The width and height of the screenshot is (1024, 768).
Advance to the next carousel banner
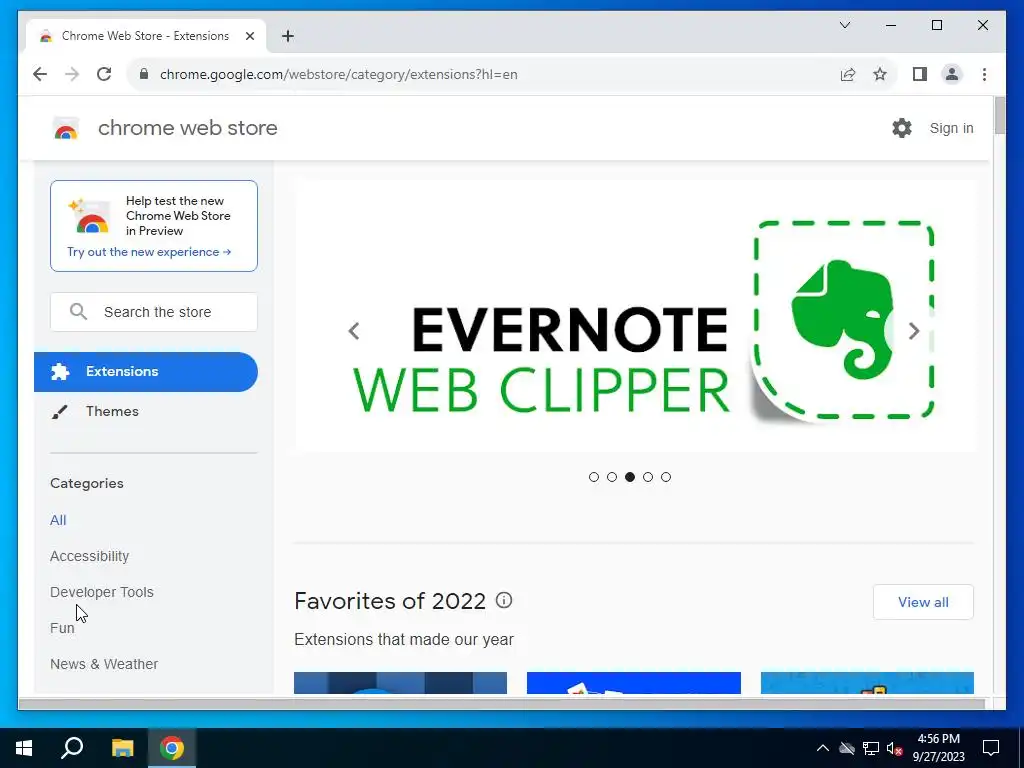coord(914,331)
